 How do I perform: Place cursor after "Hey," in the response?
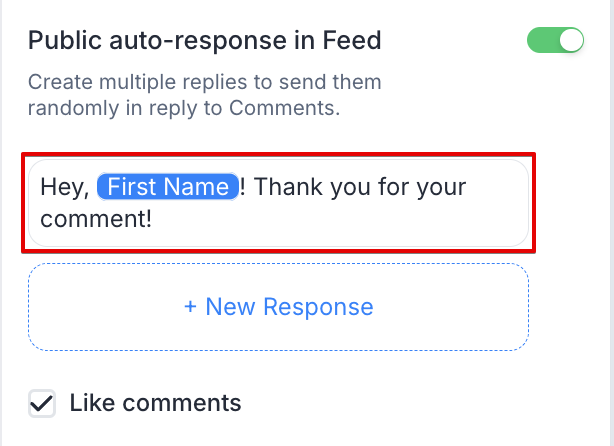91,188
